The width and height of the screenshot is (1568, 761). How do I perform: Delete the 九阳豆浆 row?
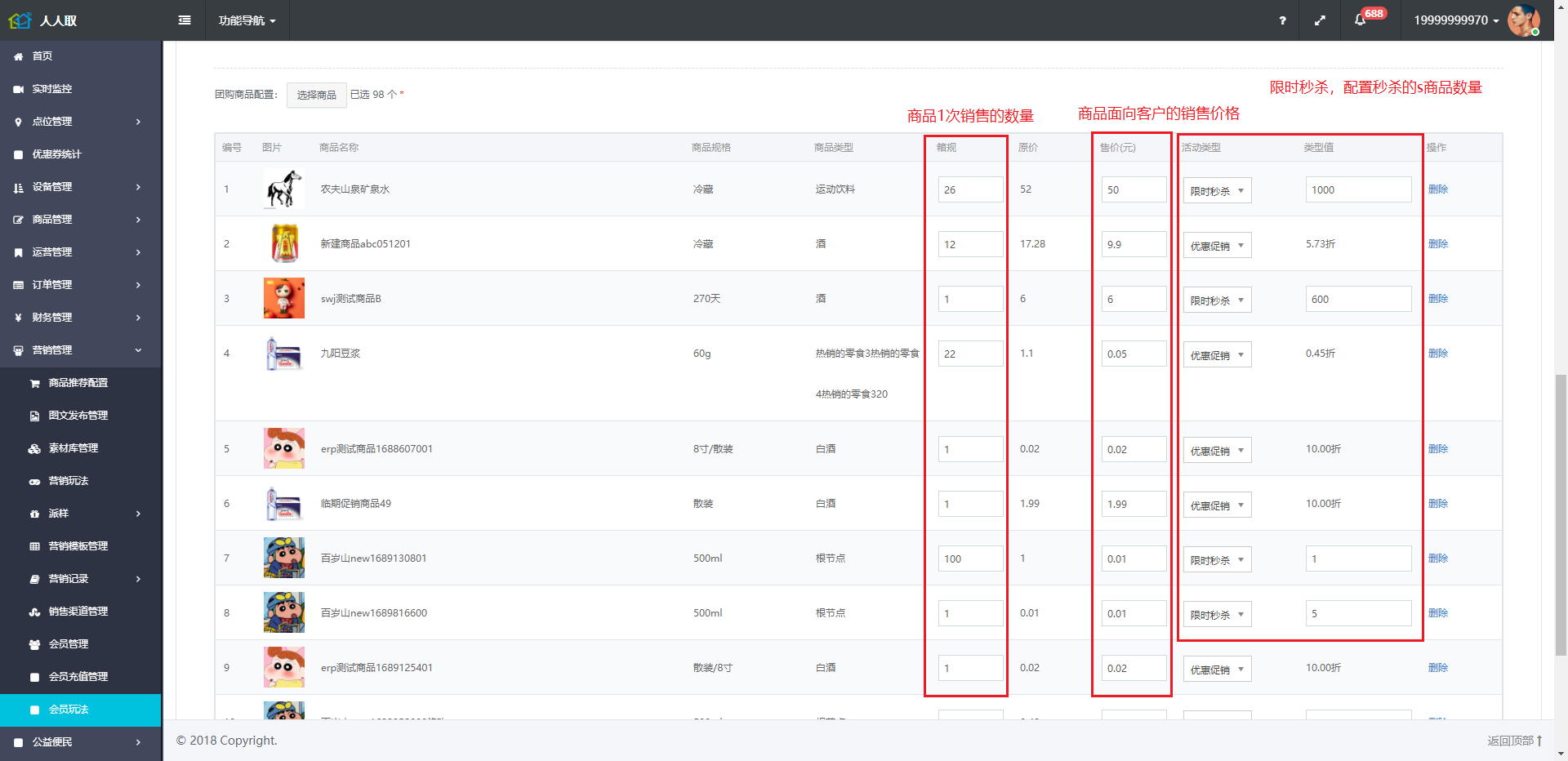1437,353
